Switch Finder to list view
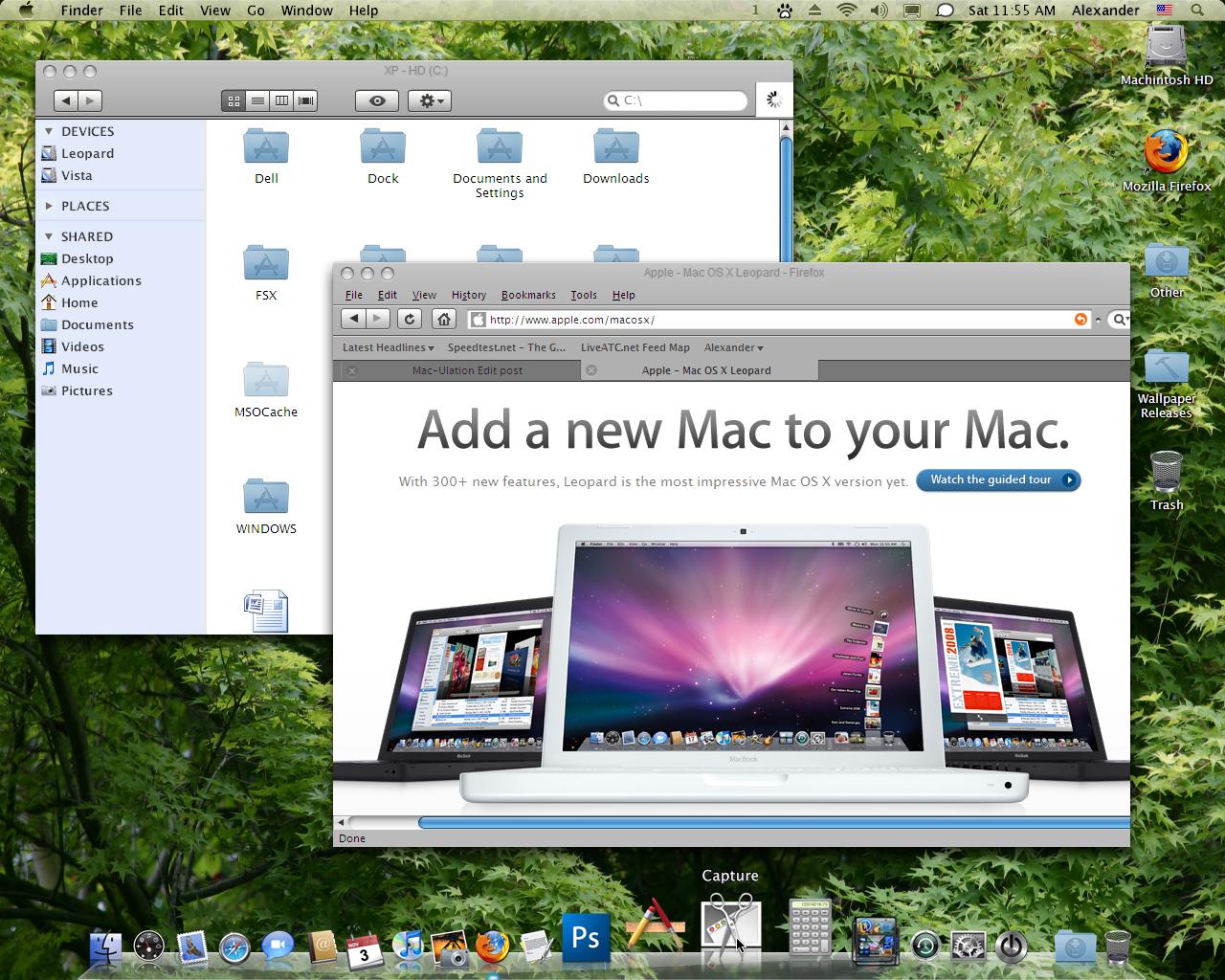 [x=257, y=100]
